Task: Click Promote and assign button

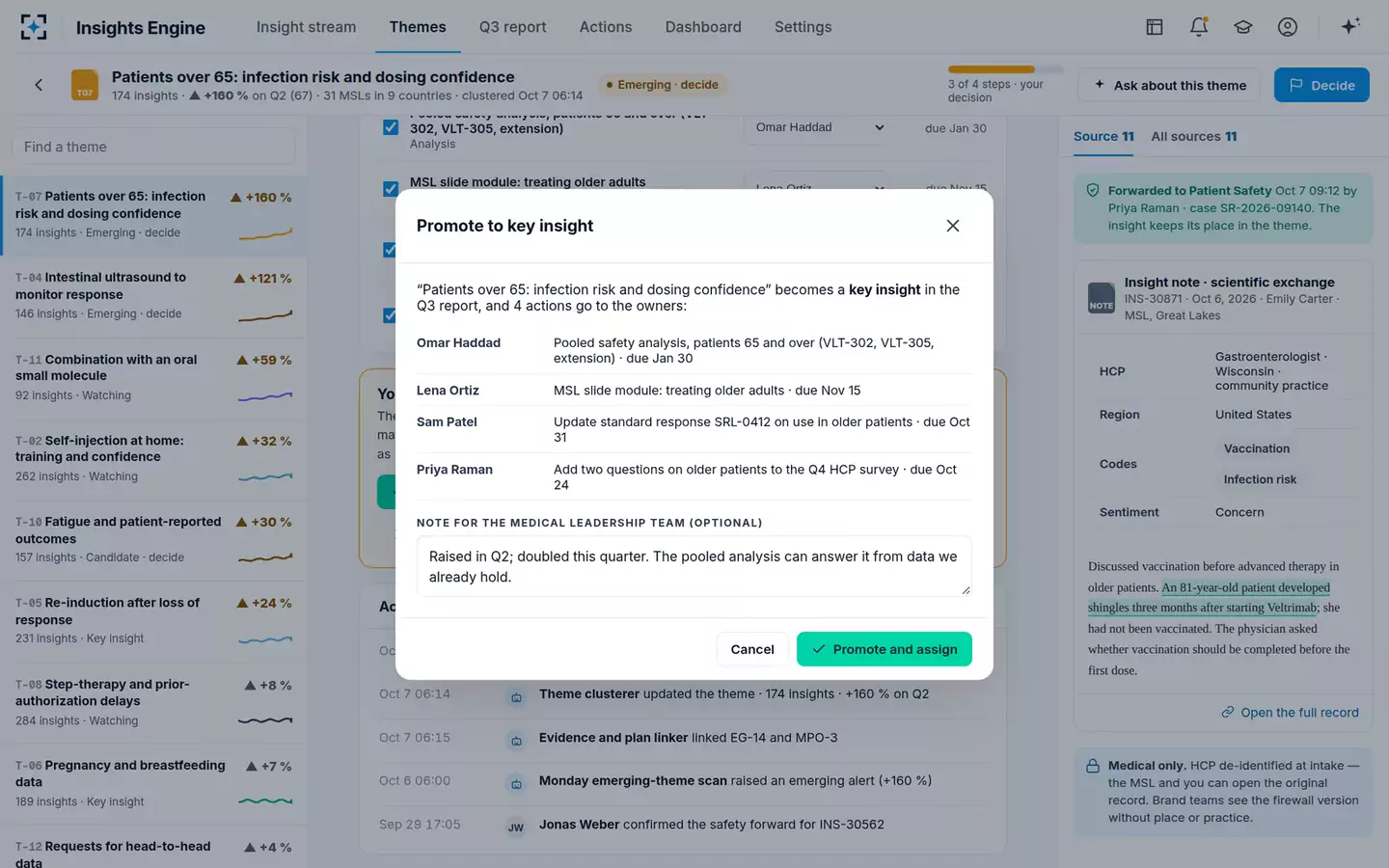Action: [885, 649]
